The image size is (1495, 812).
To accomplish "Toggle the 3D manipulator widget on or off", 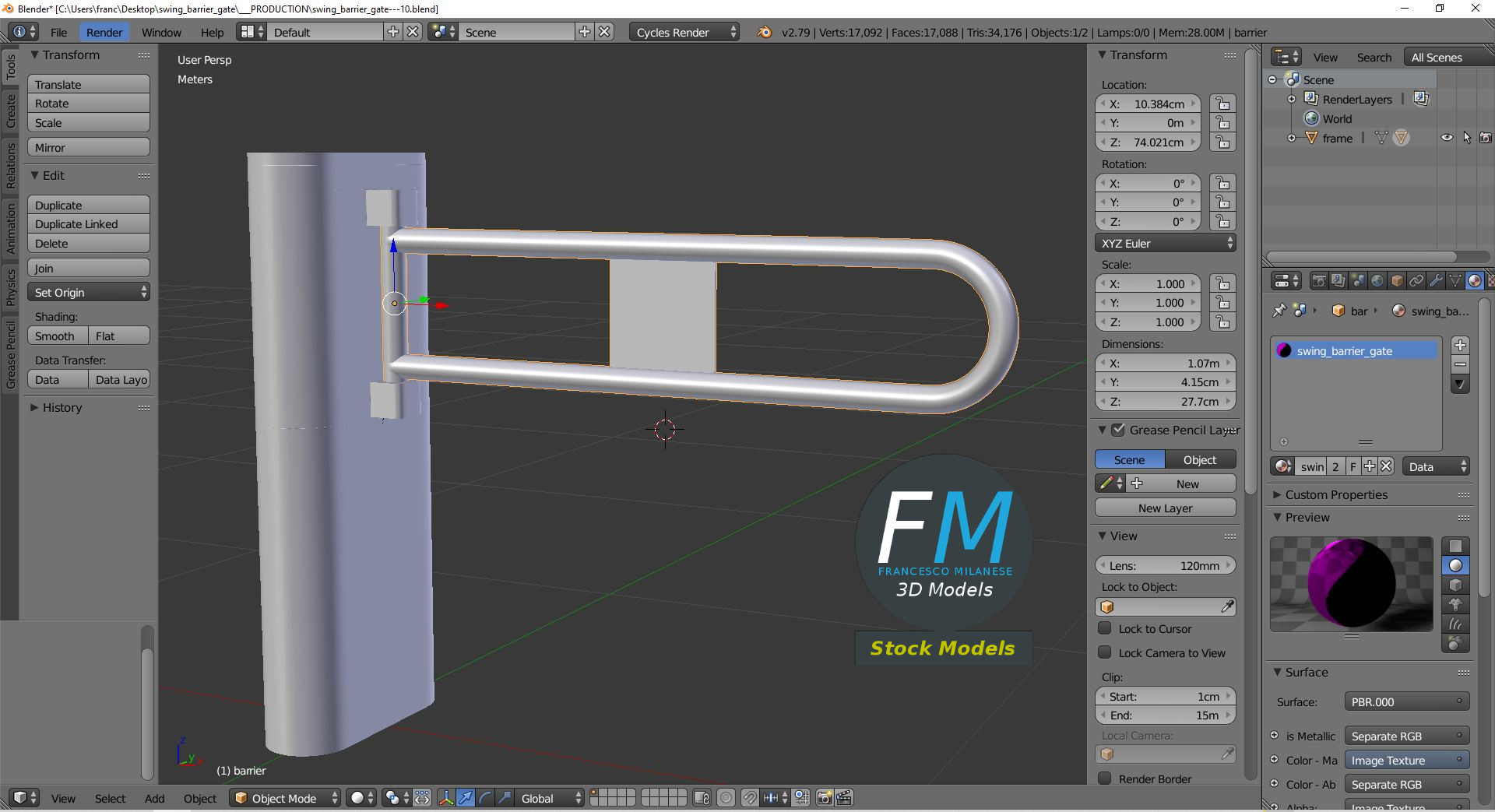I will (x=446, y=798).
